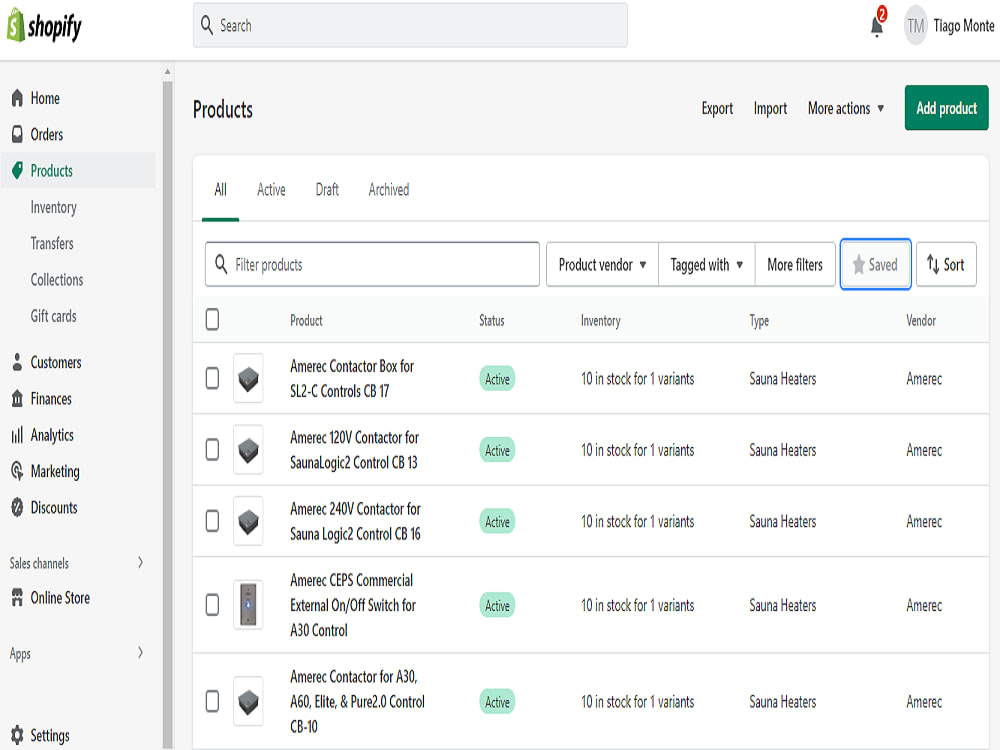Select the Amerec Contactor Box product checkbox

point(212,378)
